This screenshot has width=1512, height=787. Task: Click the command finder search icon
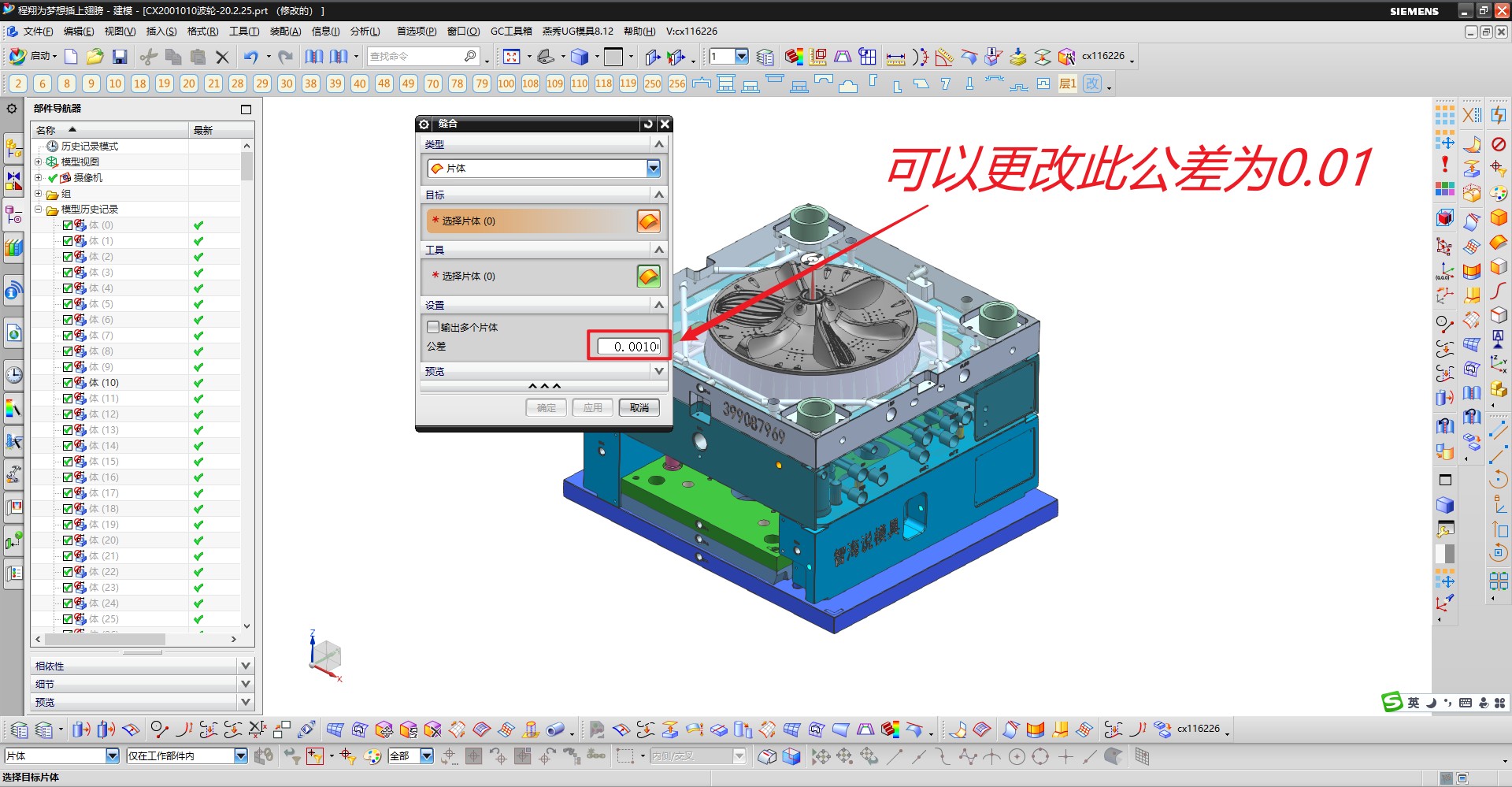(x=470, y=57)
